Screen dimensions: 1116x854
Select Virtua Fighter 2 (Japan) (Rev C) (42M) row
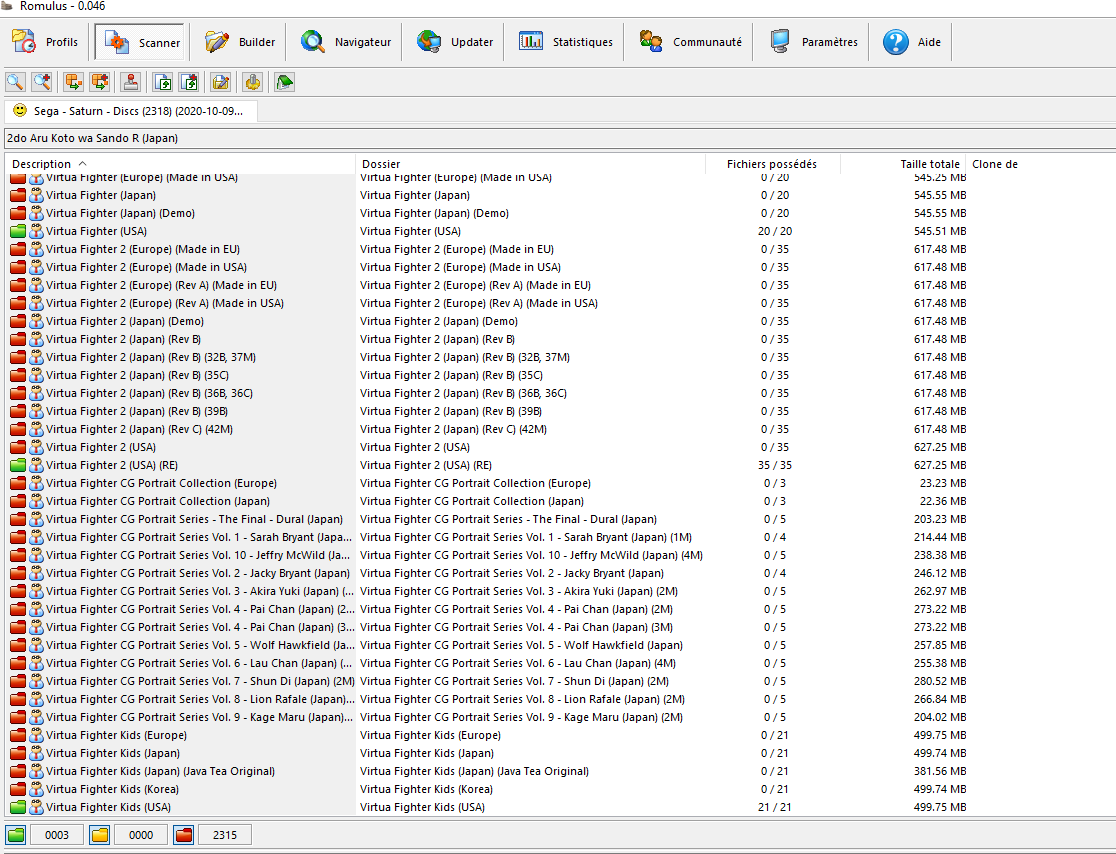tap(559, 429)
